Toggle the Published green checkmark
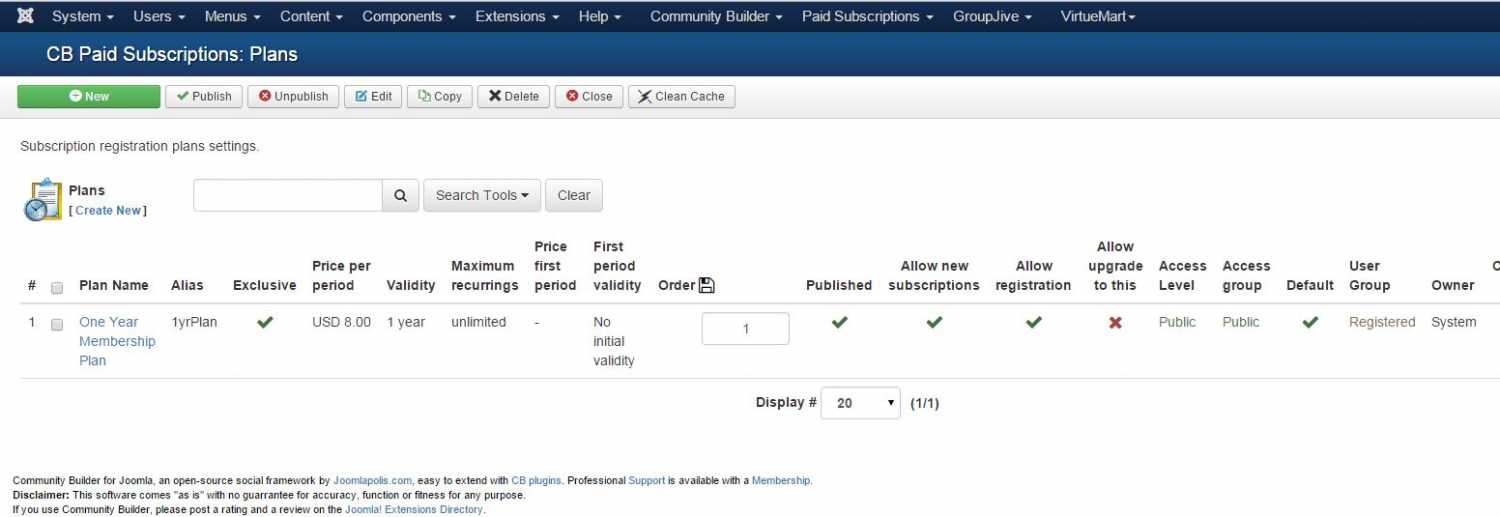The image size is (1500, 517). coord(840,322)
